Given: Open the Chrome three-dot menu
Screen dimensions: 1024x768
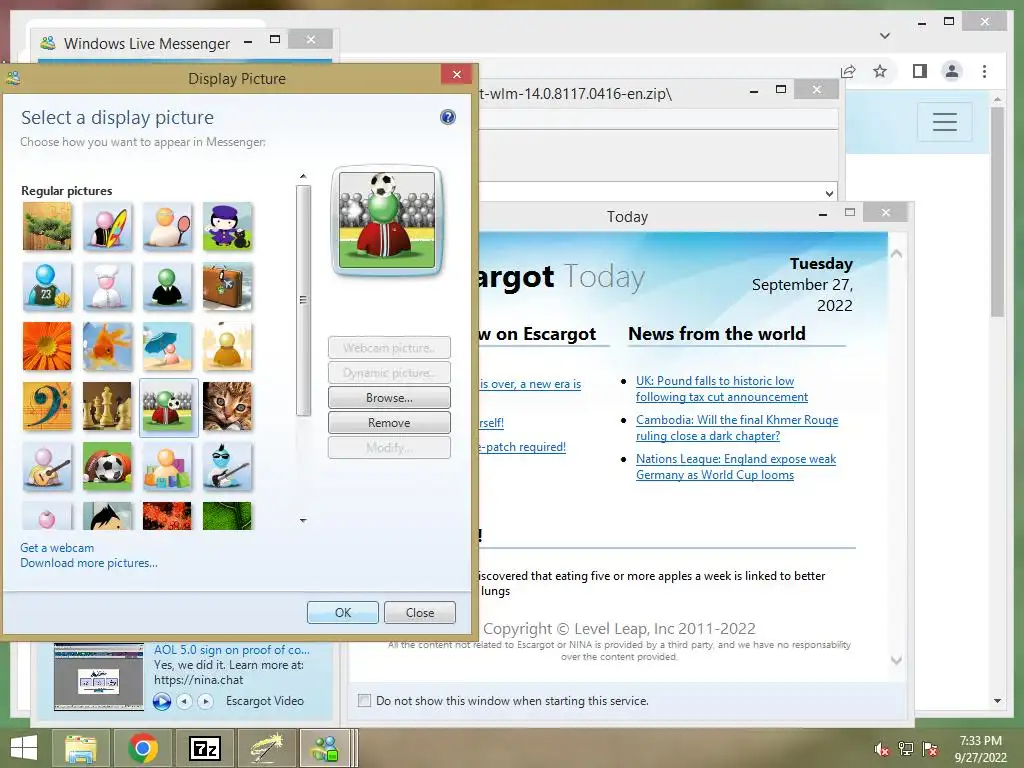Looking at the screenshot, I should tap(984, 71).
